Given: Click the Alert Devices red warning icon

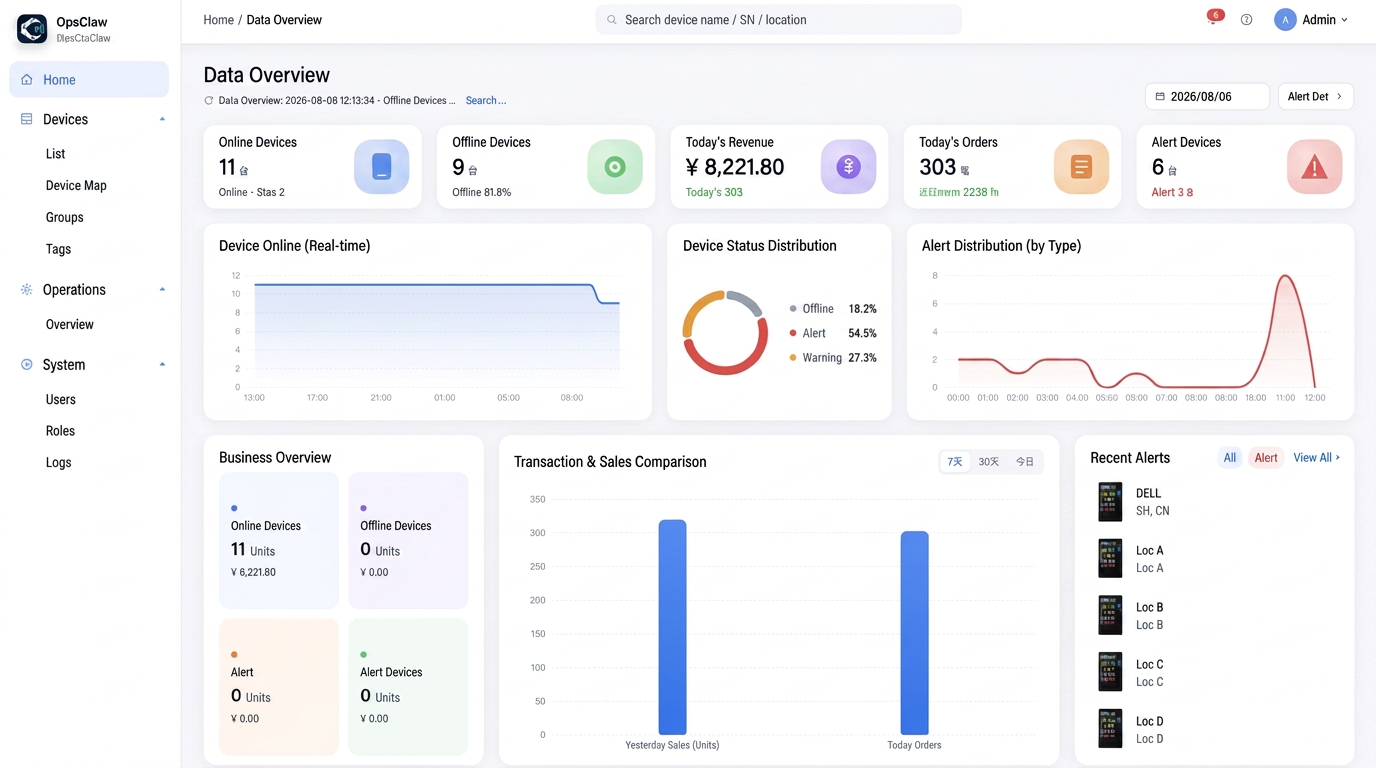Looking at the screenshot, I should pos(1314,166).
